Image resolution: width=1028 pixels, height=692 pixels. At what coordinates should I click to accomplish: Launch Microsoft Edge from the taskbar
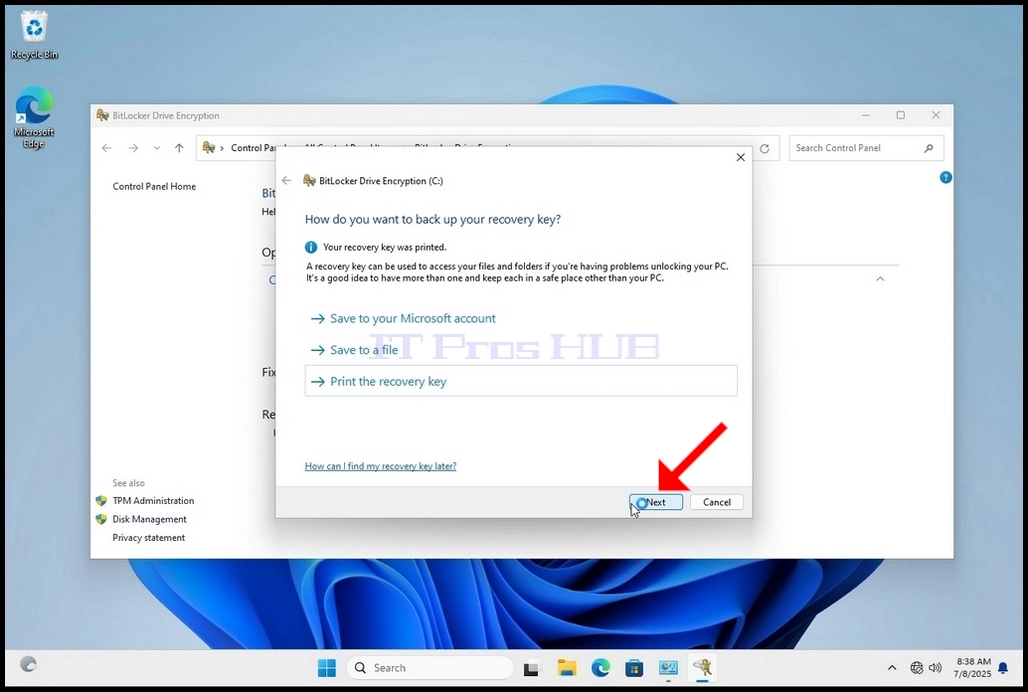click(x=601, y=668)
